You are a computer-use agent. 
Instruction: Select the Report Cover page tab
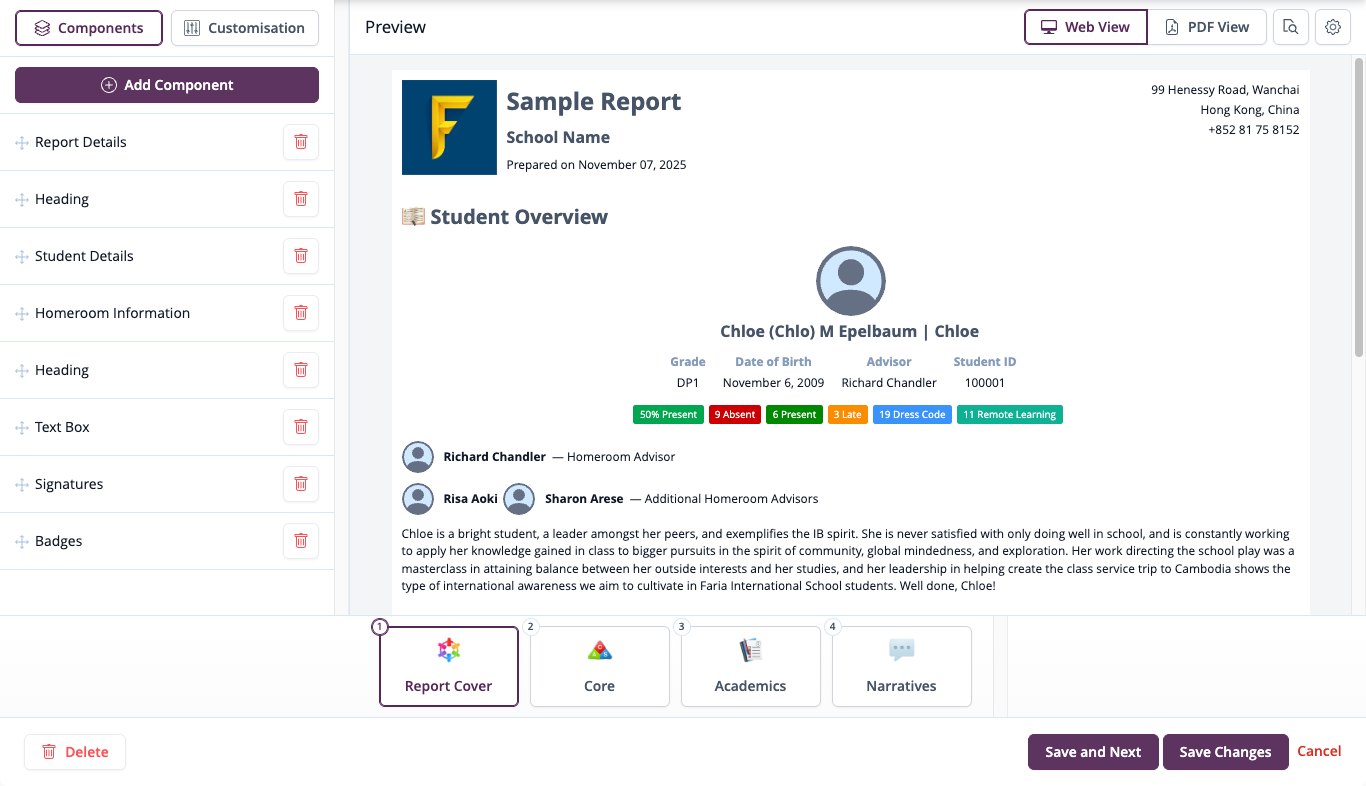[x=449, y=667]
